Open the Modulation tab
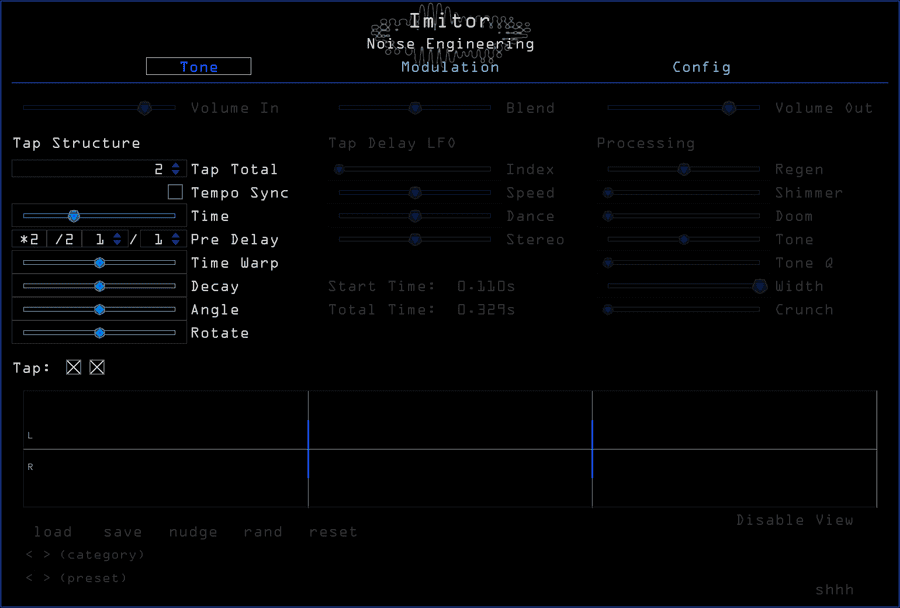 [x=450, y=67]
